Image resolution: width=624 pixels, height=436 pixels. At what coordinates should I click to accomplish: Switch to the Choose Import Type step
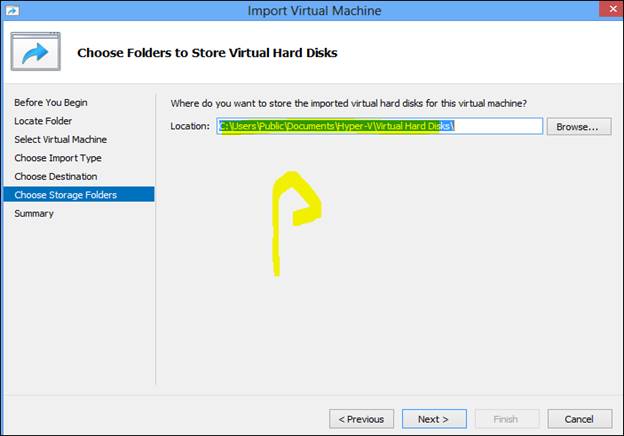[58, 158]
